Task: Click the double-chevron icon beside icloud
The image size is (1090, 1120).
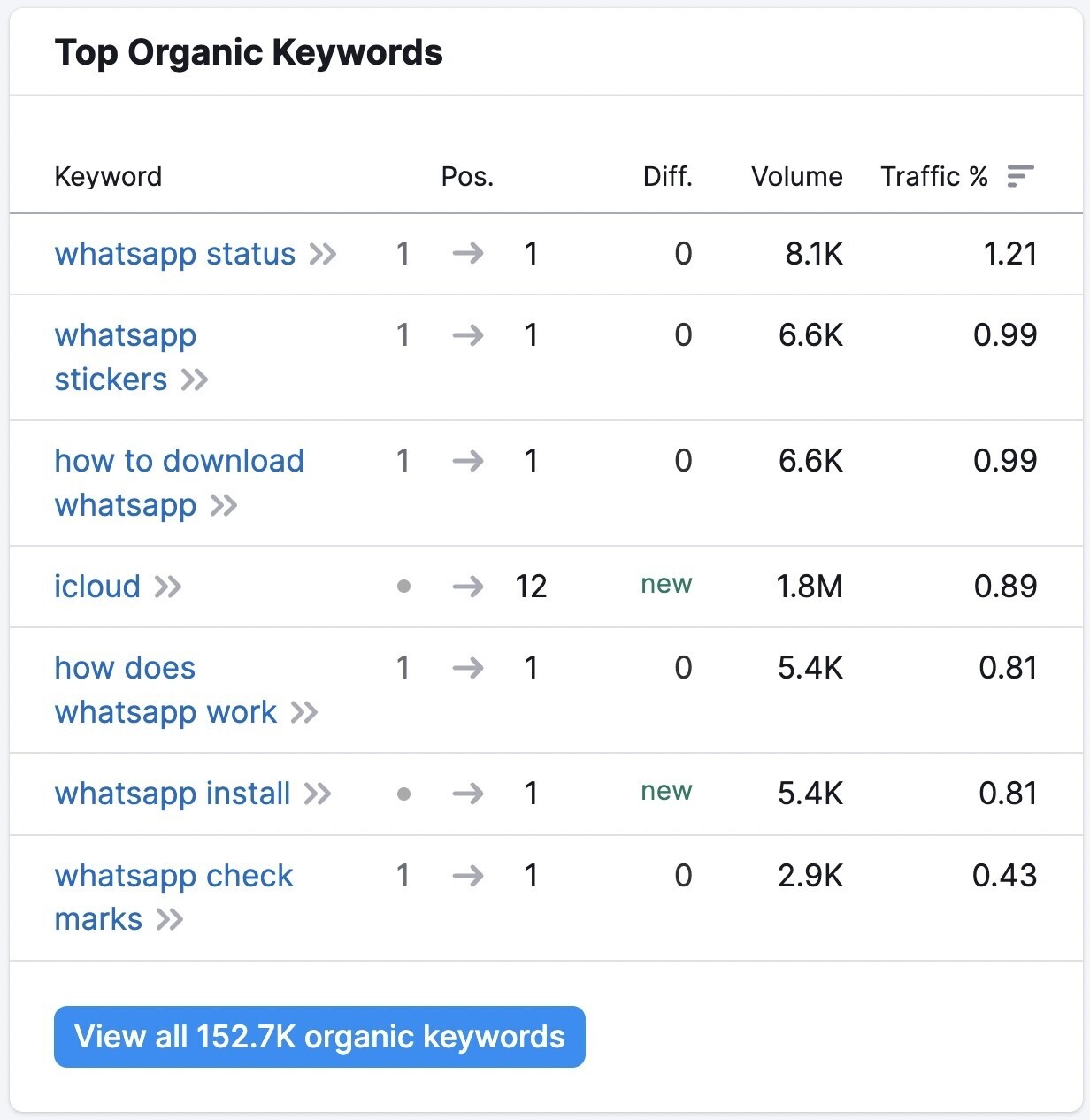Action: pos(168,587)
